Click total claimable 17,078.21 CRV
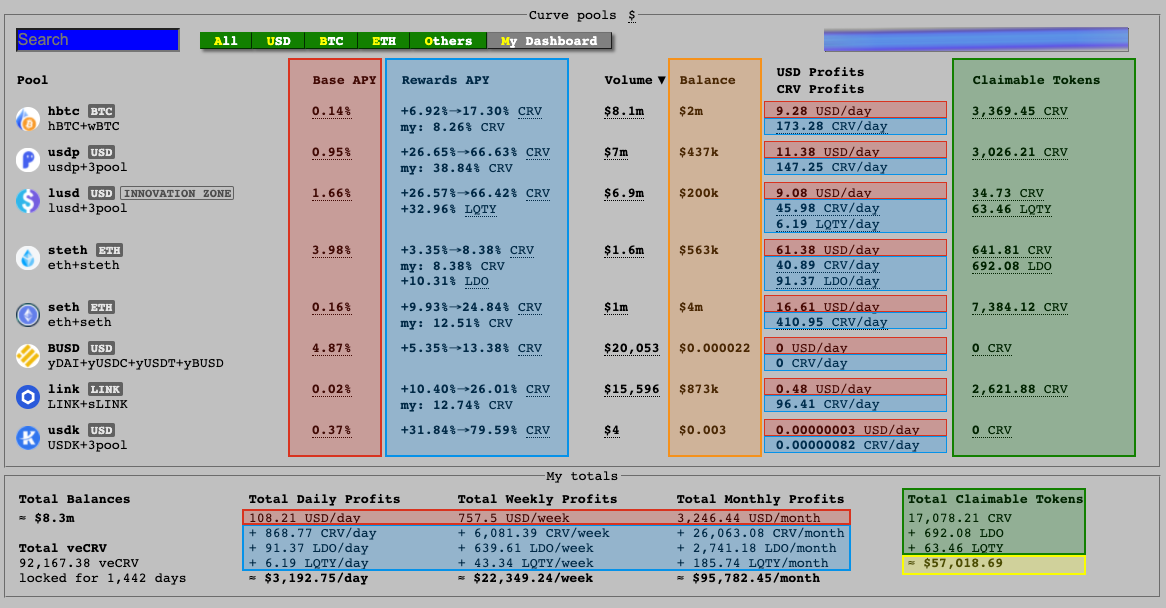Viewport: 1166px width, 608px height. coord(959,518)
